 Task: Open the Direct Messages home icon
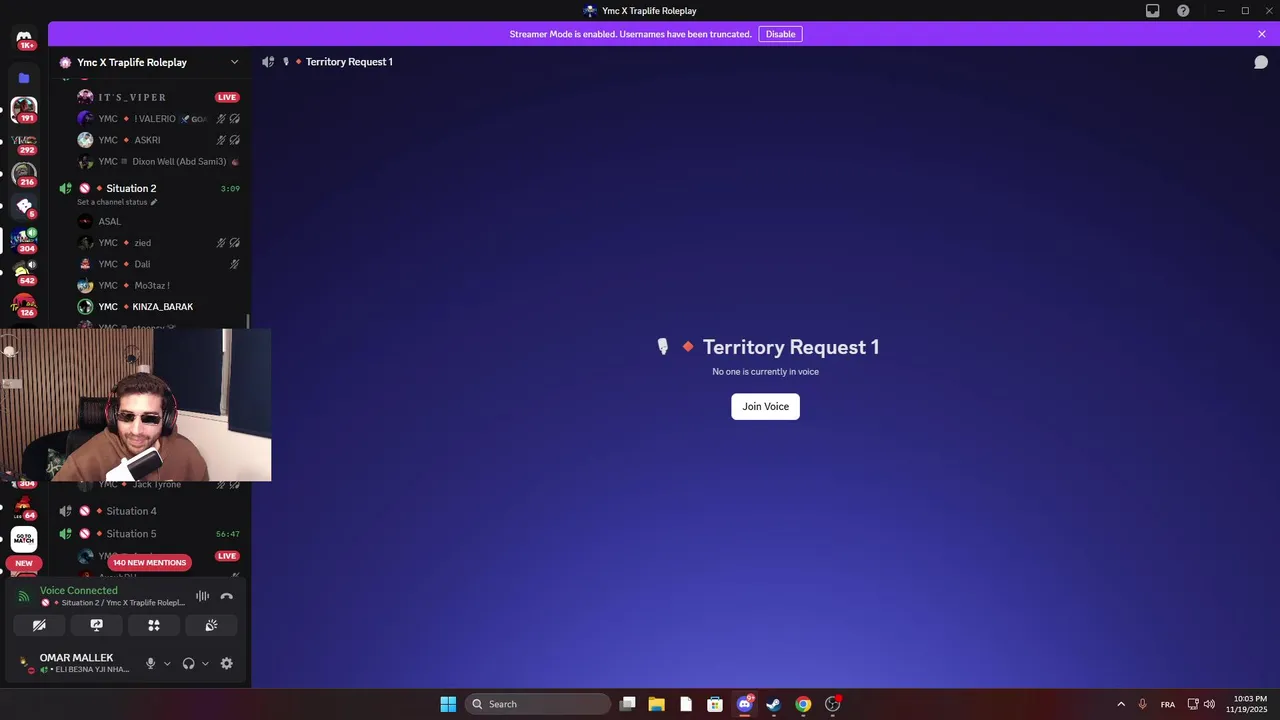[x=24, y=40]
